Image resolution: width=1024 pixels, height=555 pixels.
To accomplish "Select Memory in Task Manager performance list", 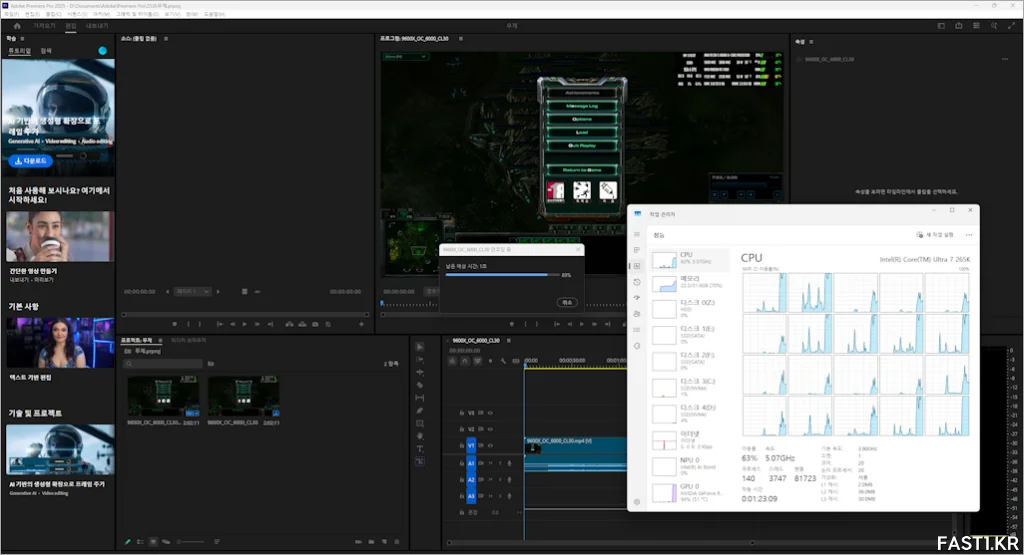I will tap(690, 283).
